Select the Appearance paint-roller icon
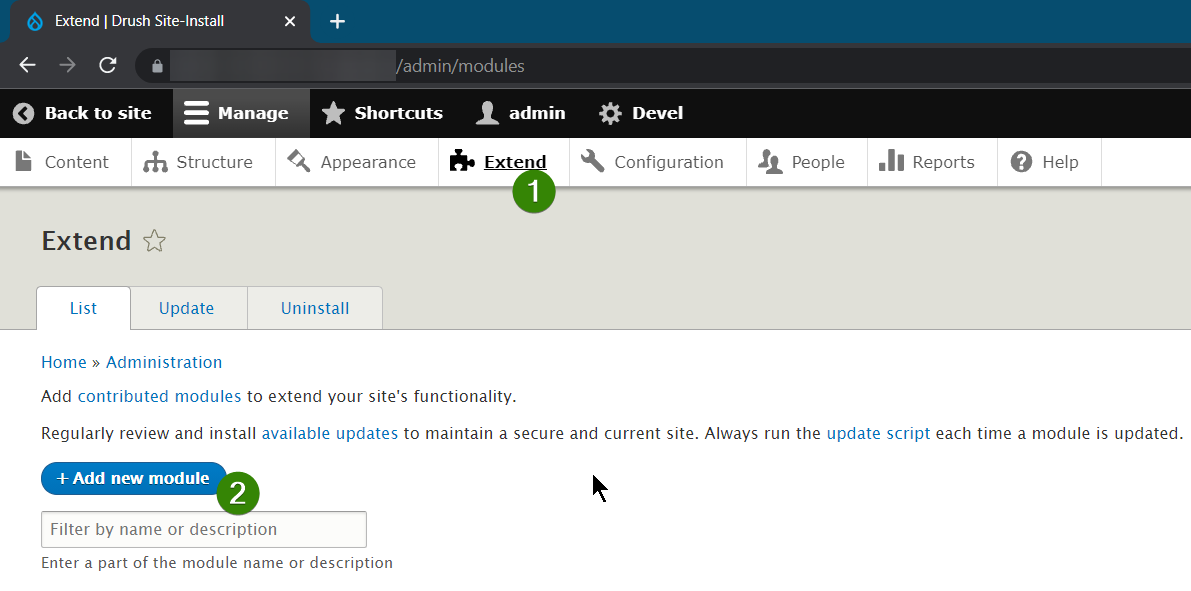Screen dimensions: 1191x591 point(297,161)
